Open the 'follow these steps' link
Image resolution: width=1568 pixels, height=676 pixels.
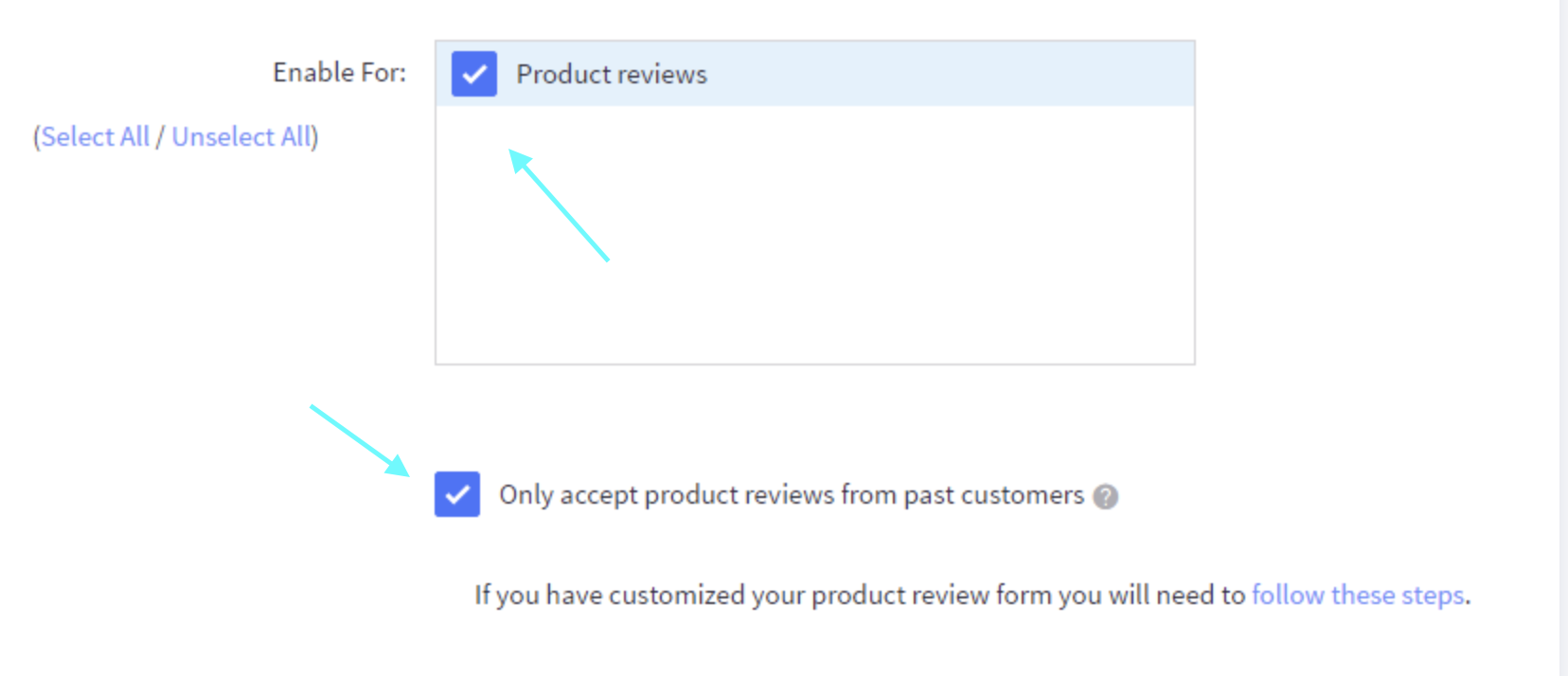(x=1358, y=596)
